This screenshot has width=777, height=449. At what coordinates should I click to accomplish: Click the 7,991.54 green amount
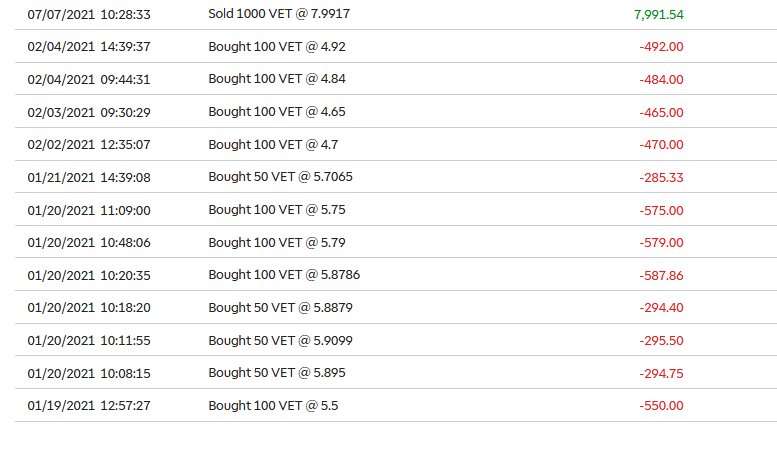[659, 14]
